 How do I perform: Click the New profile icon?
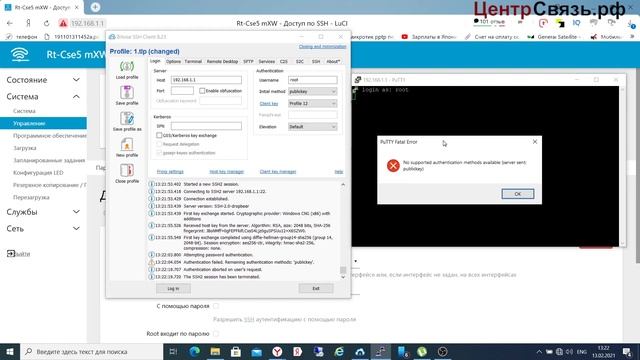(x=127, y=144)
